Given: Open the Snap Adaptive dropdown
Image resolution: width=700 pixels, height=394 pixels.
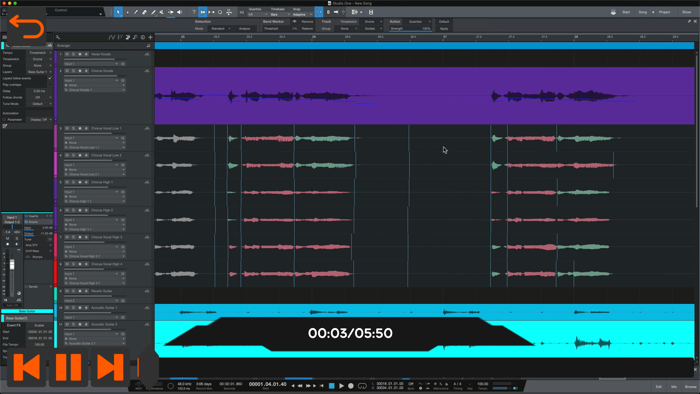Looking at the screenshot, I should click(x=302, y=14).
